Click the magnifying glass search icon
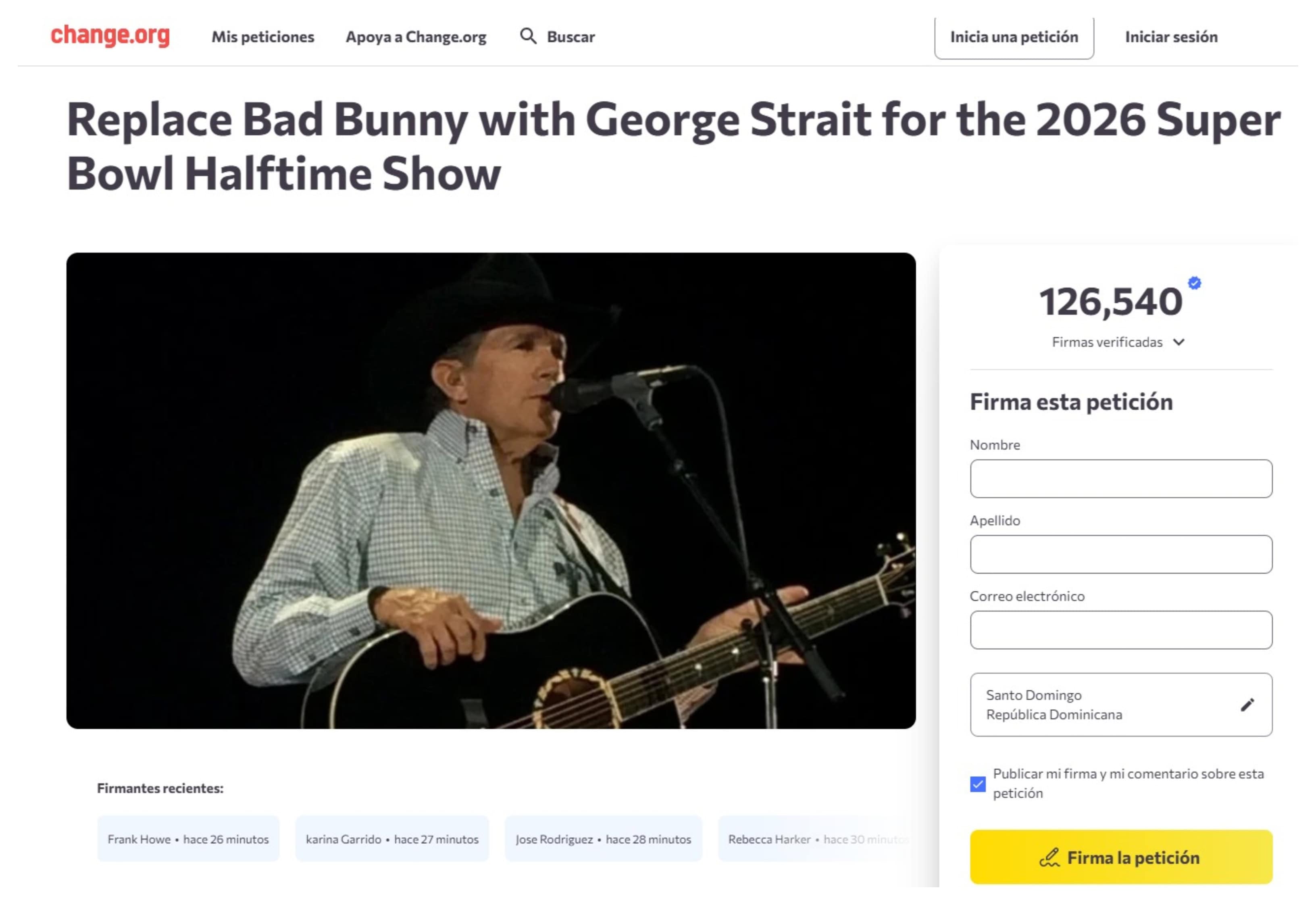Image resolution: width=1316 pixels, height=905 pixels. tap(528, 36)
